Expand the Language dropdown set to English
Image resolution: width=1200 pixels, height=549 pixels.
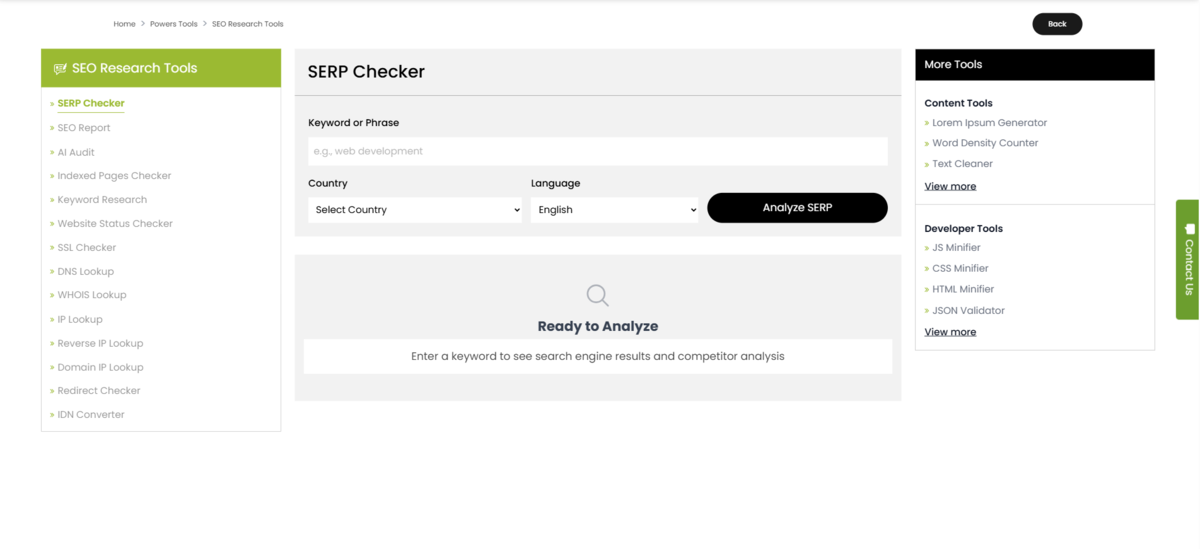pos(615,210)
